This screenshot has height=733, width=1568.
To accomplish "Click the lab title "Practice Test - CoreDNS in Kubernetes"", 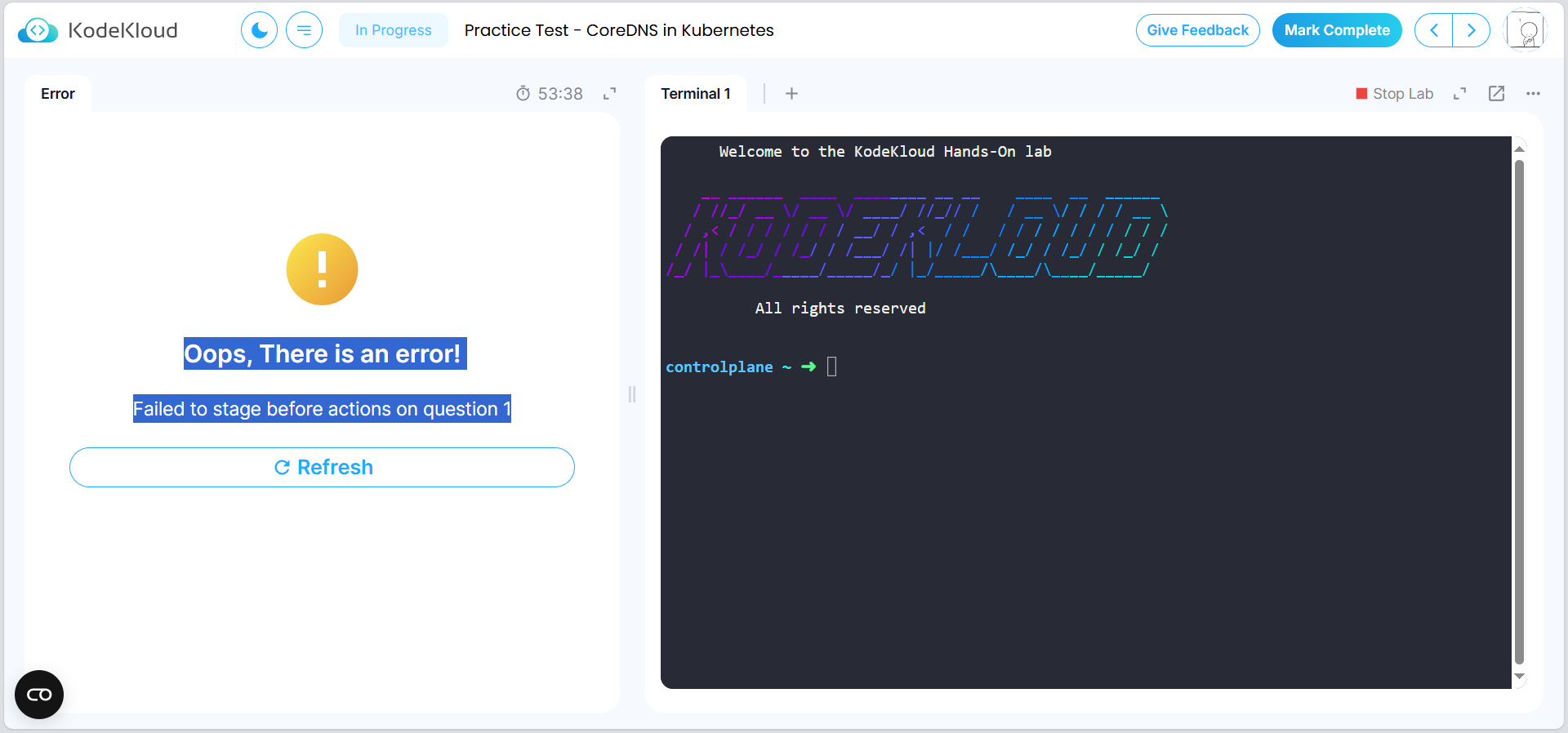I will coord(619,30).
